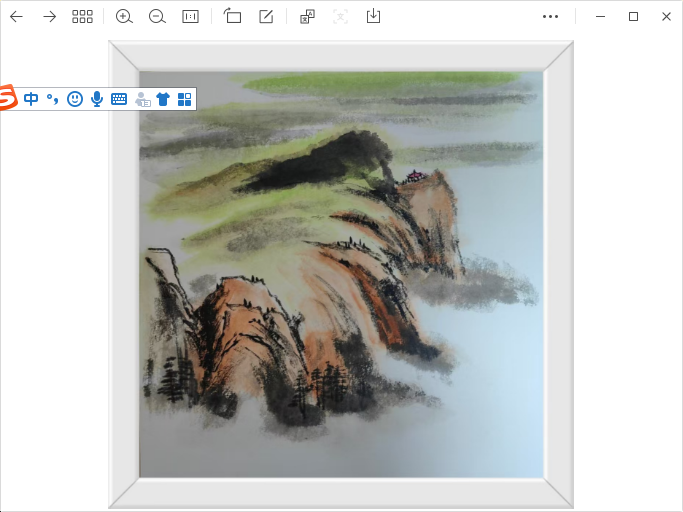Save image with the download icon
This screenshot has height=512, width=683.
coord(373,17)
